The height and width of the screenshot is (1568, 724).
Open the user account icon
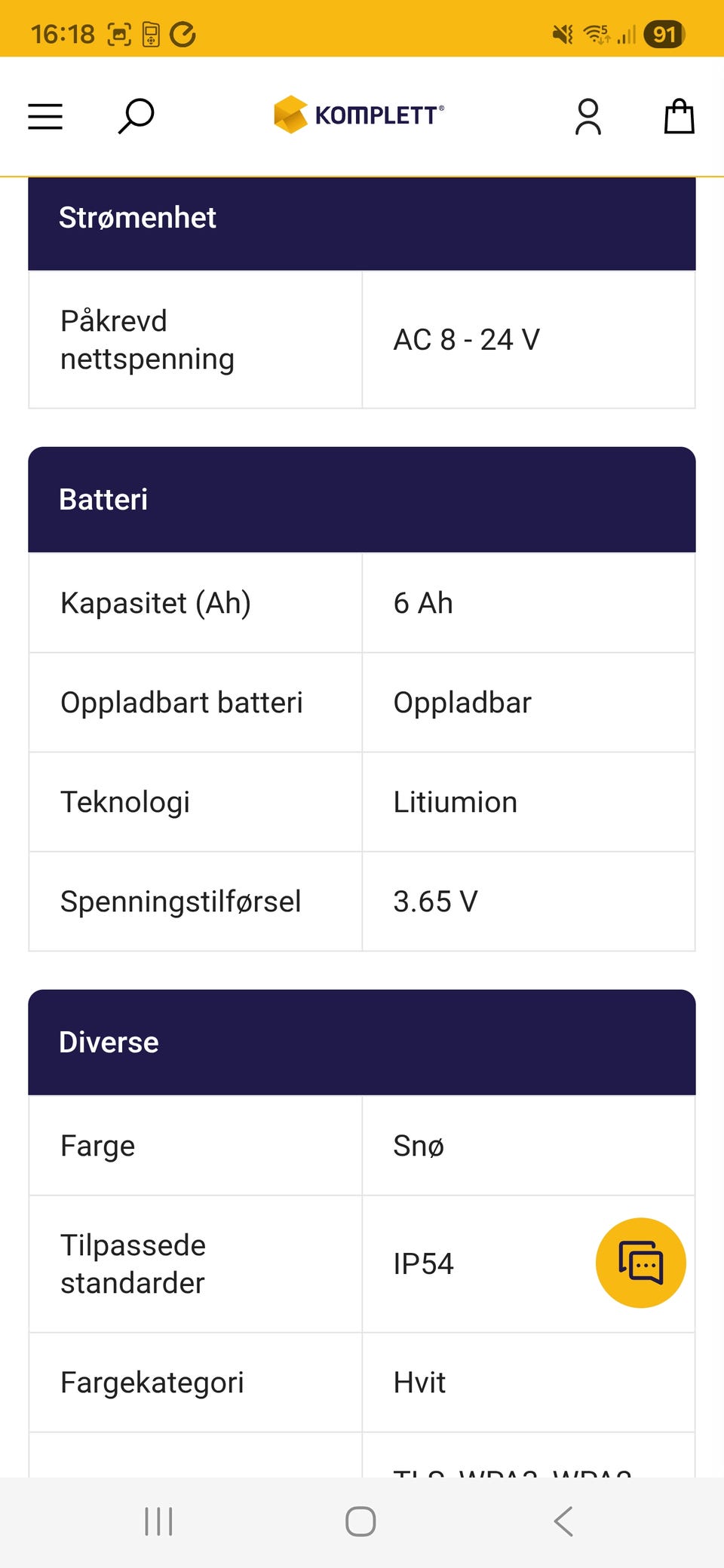tap(588, 117)
